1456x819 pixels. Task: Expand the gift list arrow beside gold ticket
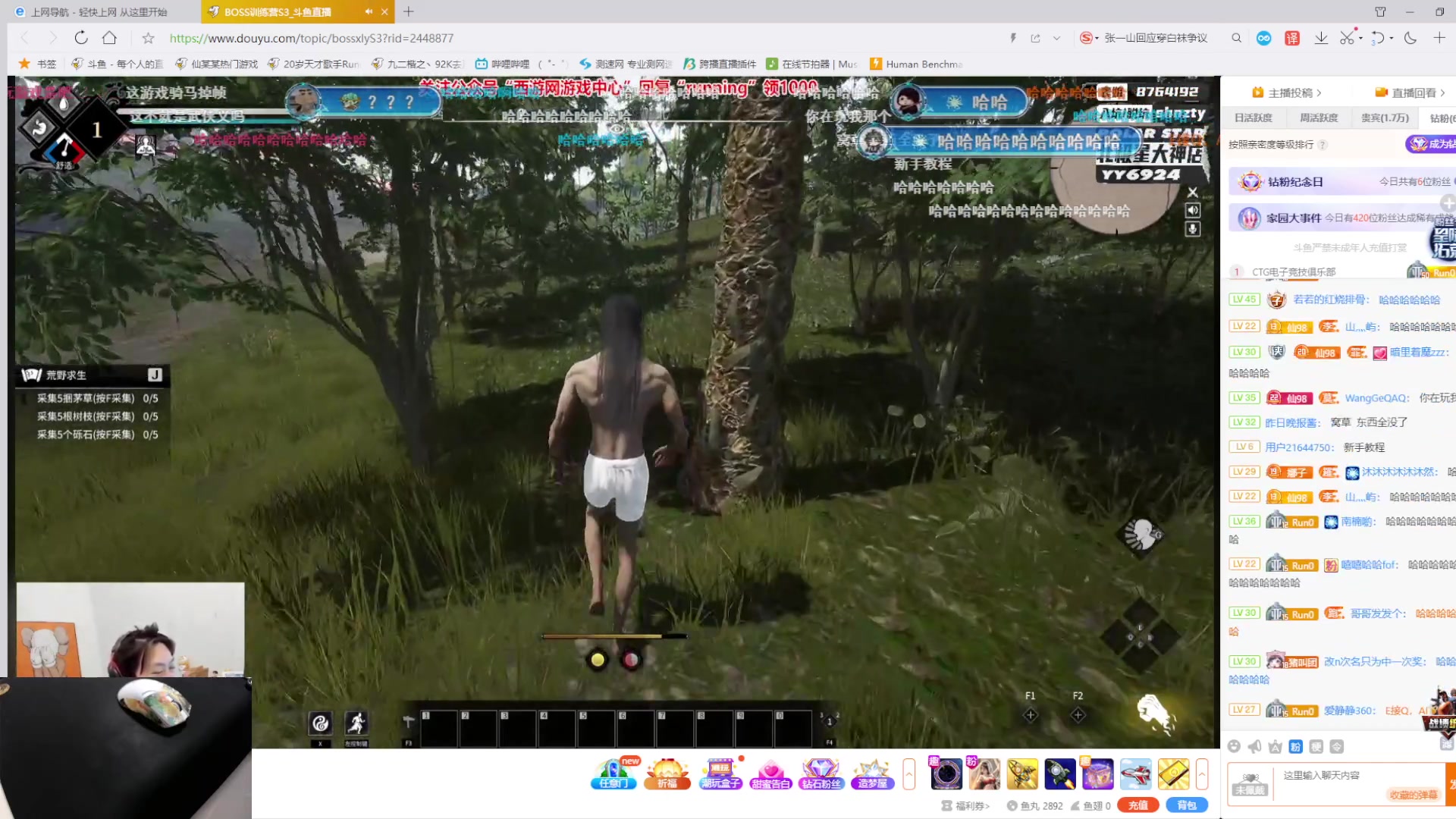tap(1202, 774)
